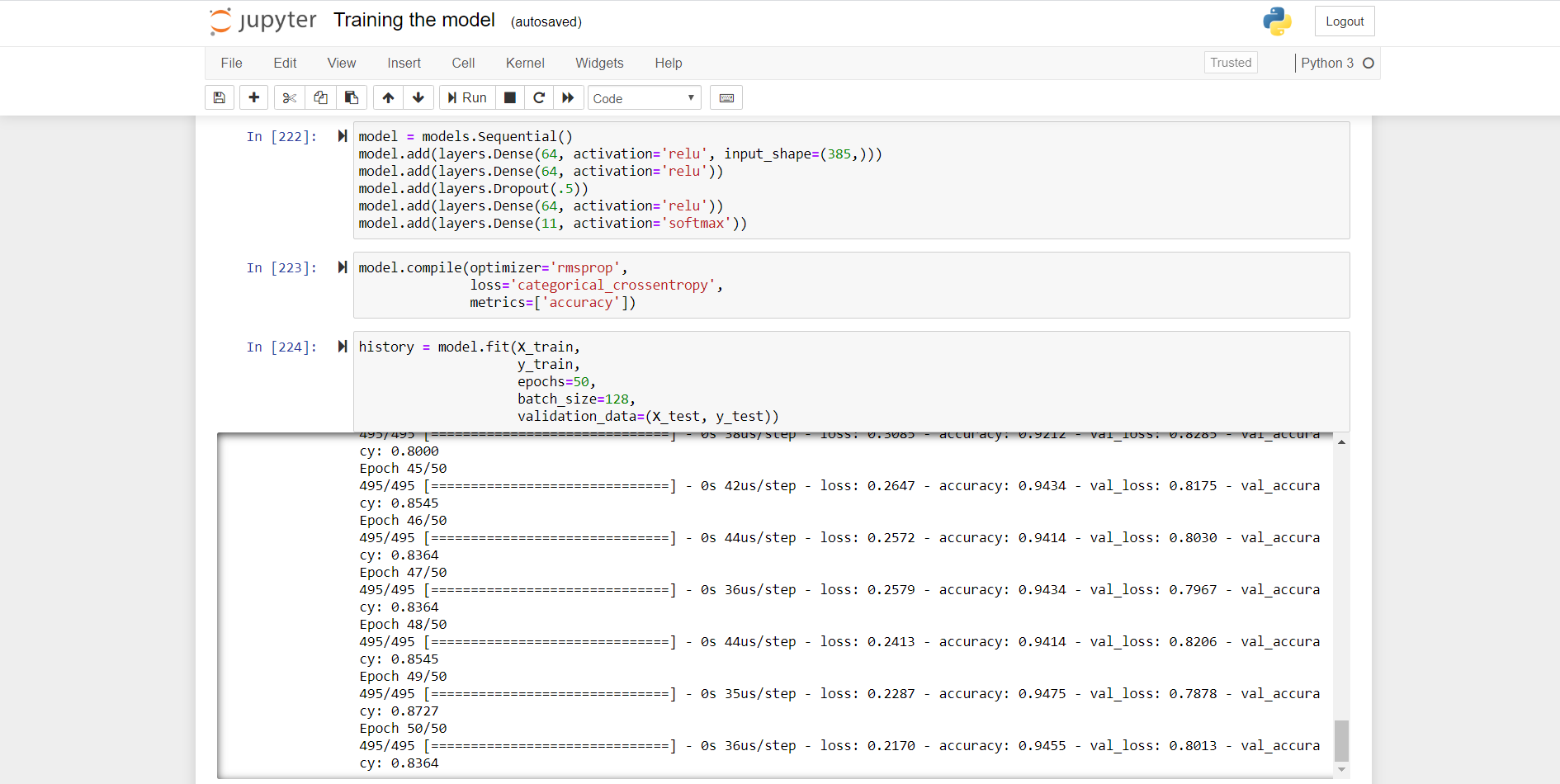Image resolution: width=1560 pixels, height=784 pixels.
Task: Click the Logout button
Action: (x=1344, y=21)
